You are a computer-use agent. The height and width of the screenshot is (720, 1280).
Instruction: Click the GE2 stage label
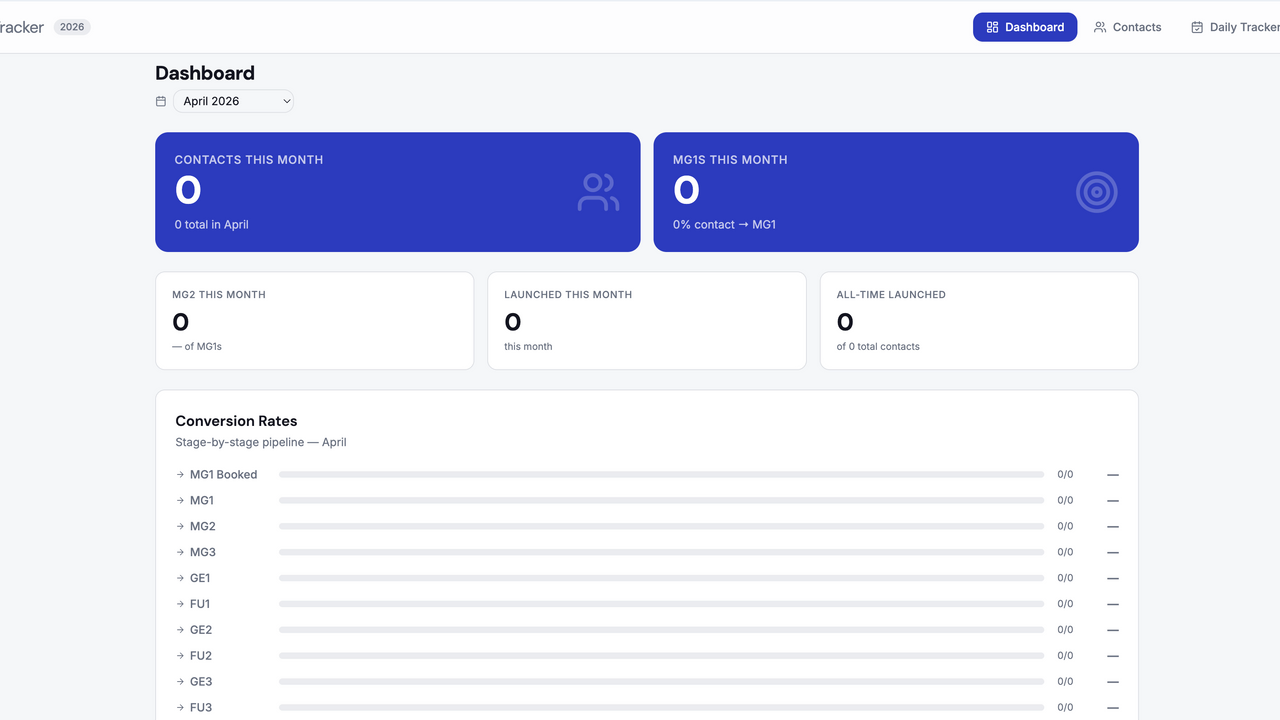click(201, 631)
